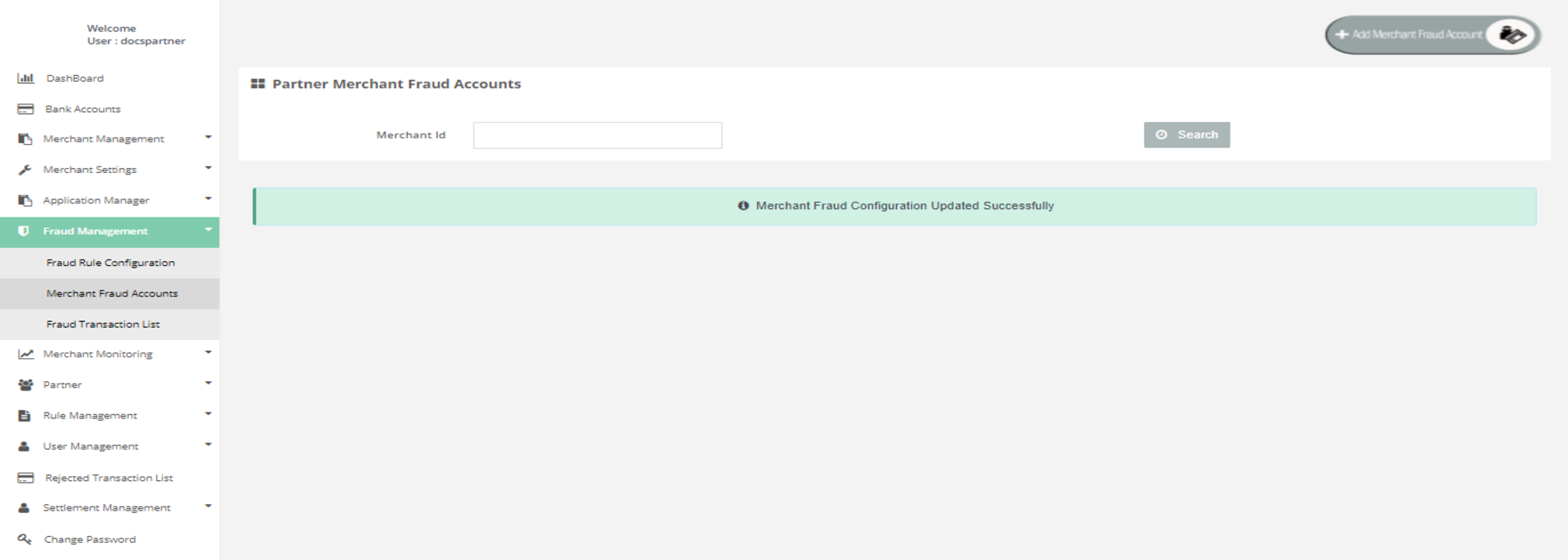Click the Partner group icon
1568x560 pixels.
tap(26, 385)
